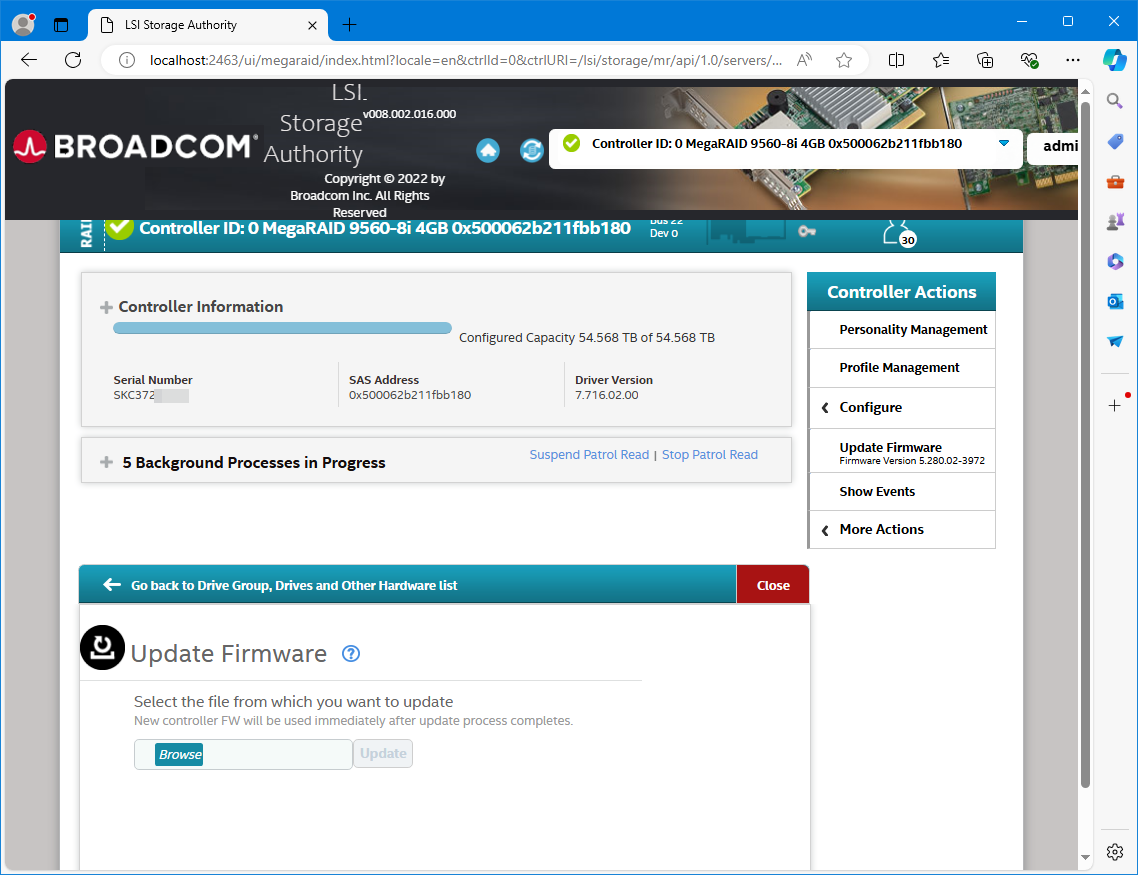Open Copilot icon in browser toolbar

tap(1115, 59)
